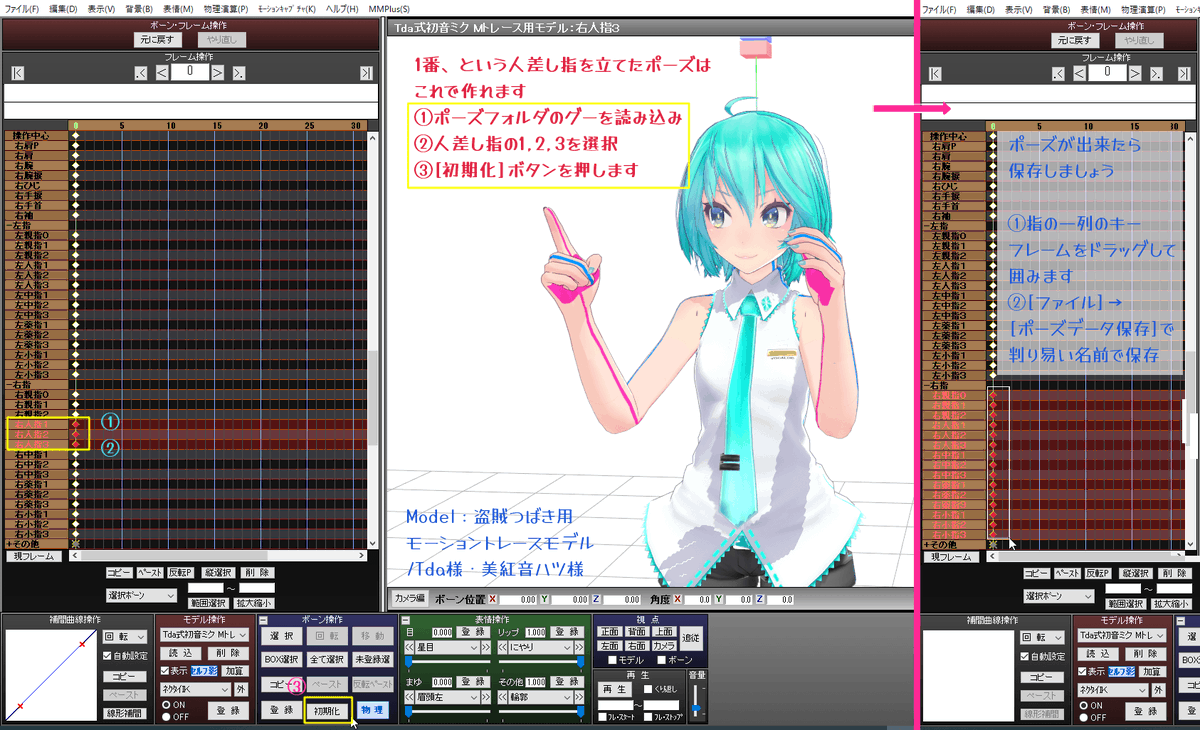Select the 操作中心 keyframe diamond in left timeline
The height and width of the screenshot is (730, 1200).
(75, 136)
